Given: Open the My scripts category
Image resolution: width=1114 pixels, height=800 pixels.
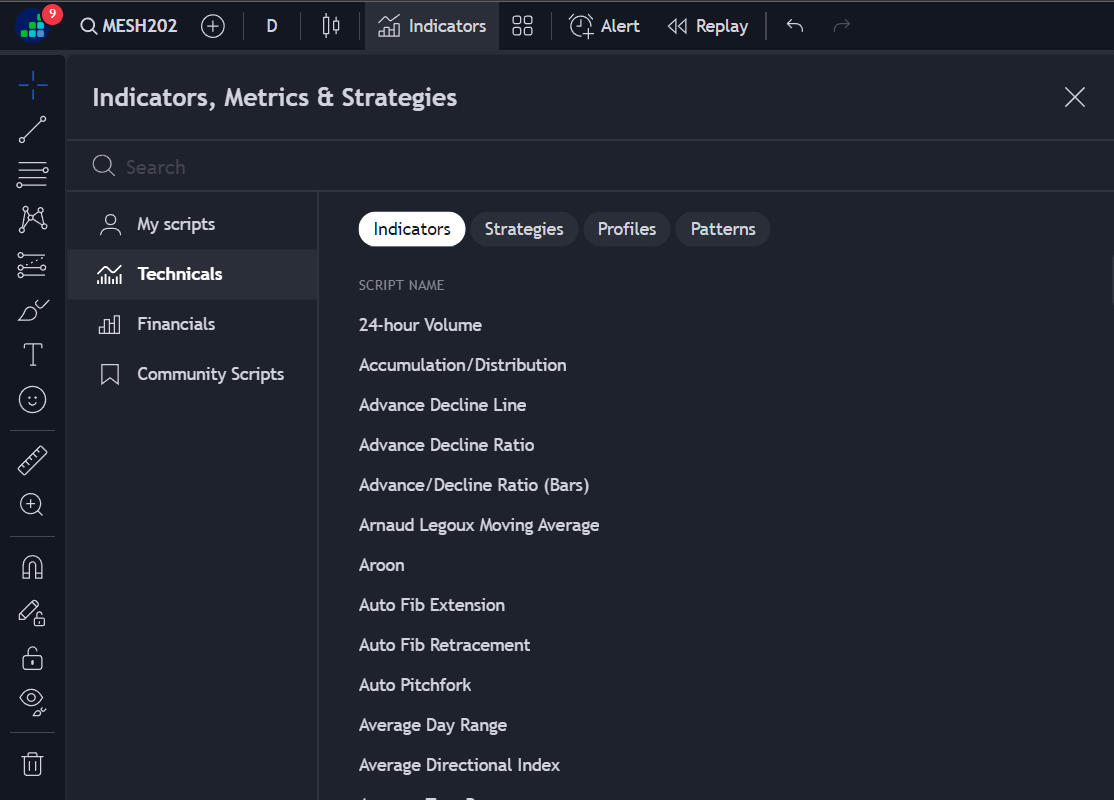Looking at the screenshot, I should [x=193, y=225].
